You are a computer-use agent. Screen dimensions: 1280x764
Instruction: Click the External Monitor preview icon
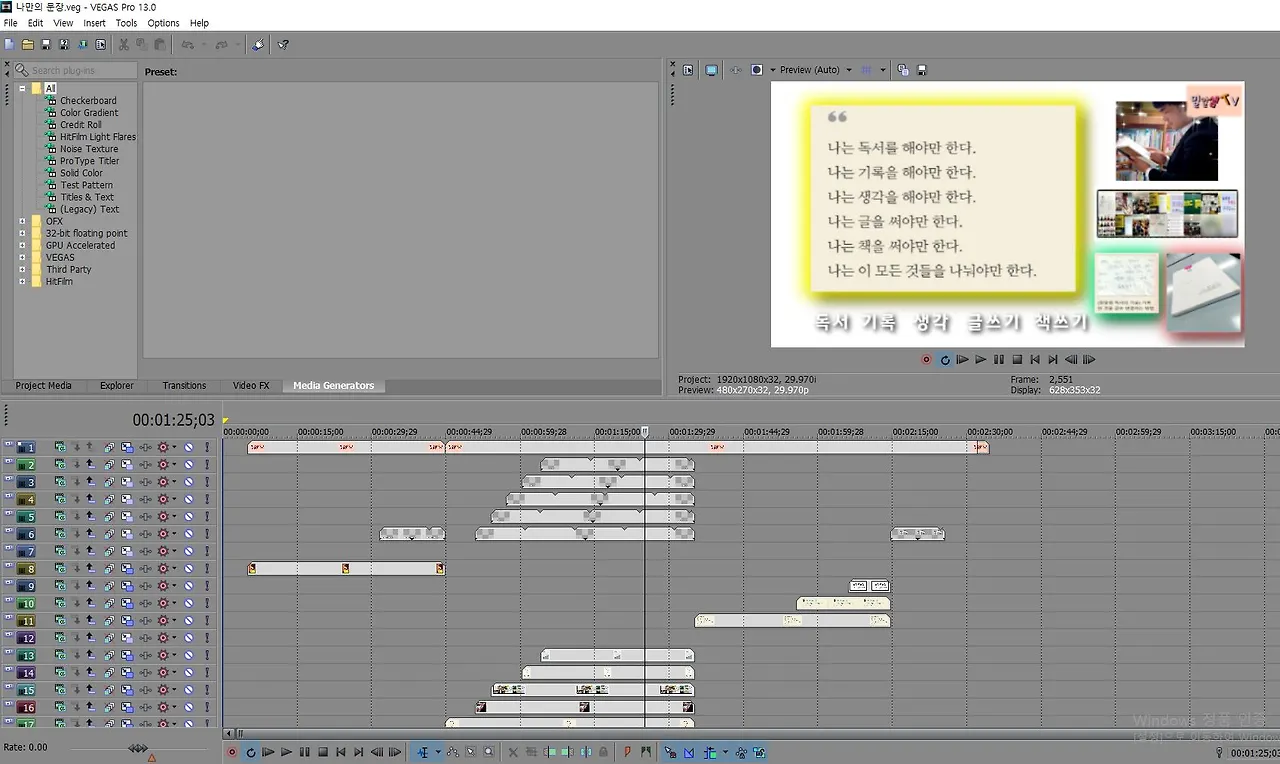(711, 70)
